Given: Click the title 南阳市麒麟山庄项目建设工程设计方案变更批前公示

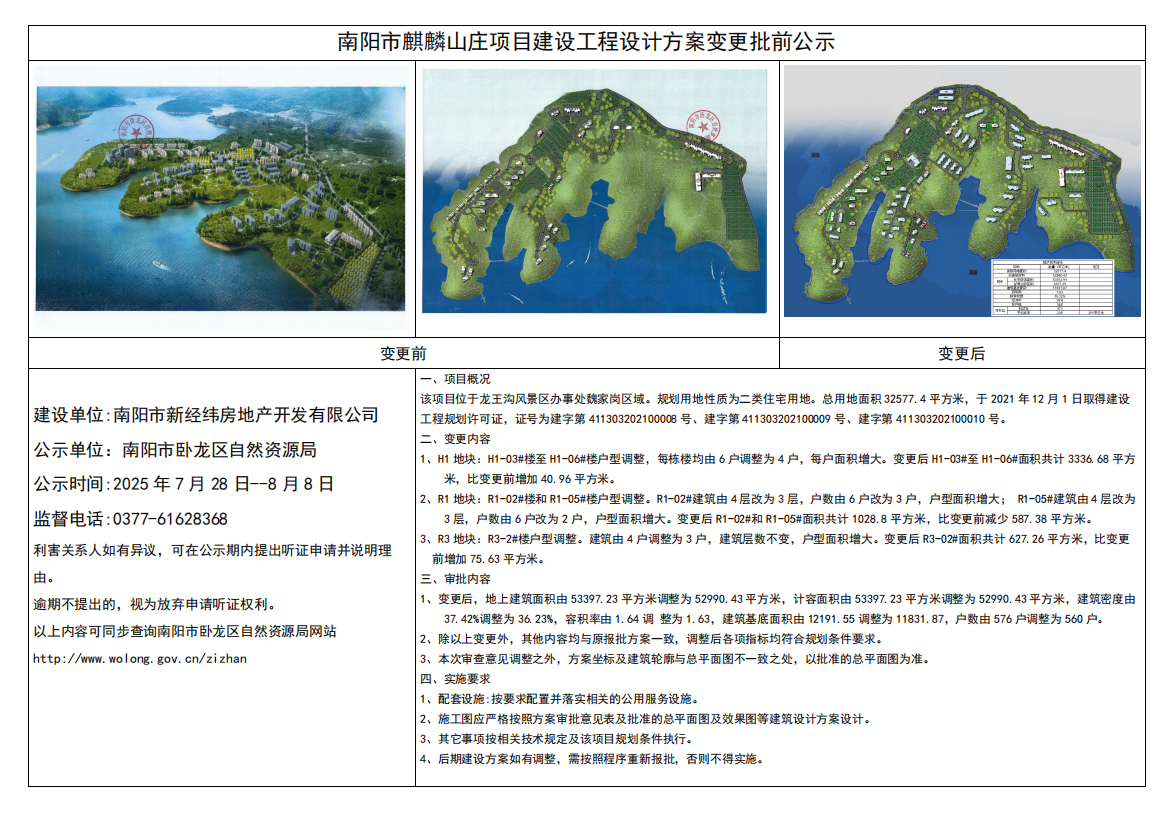Looking at the screenshot, I should 586,42.
